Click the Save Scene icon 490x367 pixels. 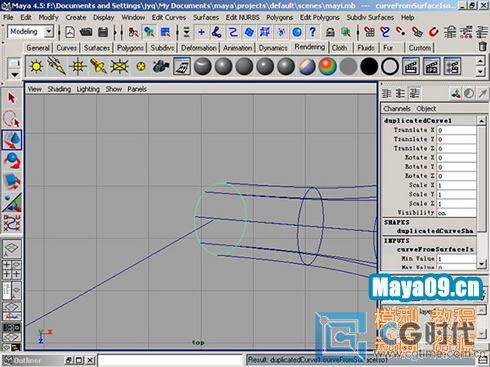[x=103, y=32]
